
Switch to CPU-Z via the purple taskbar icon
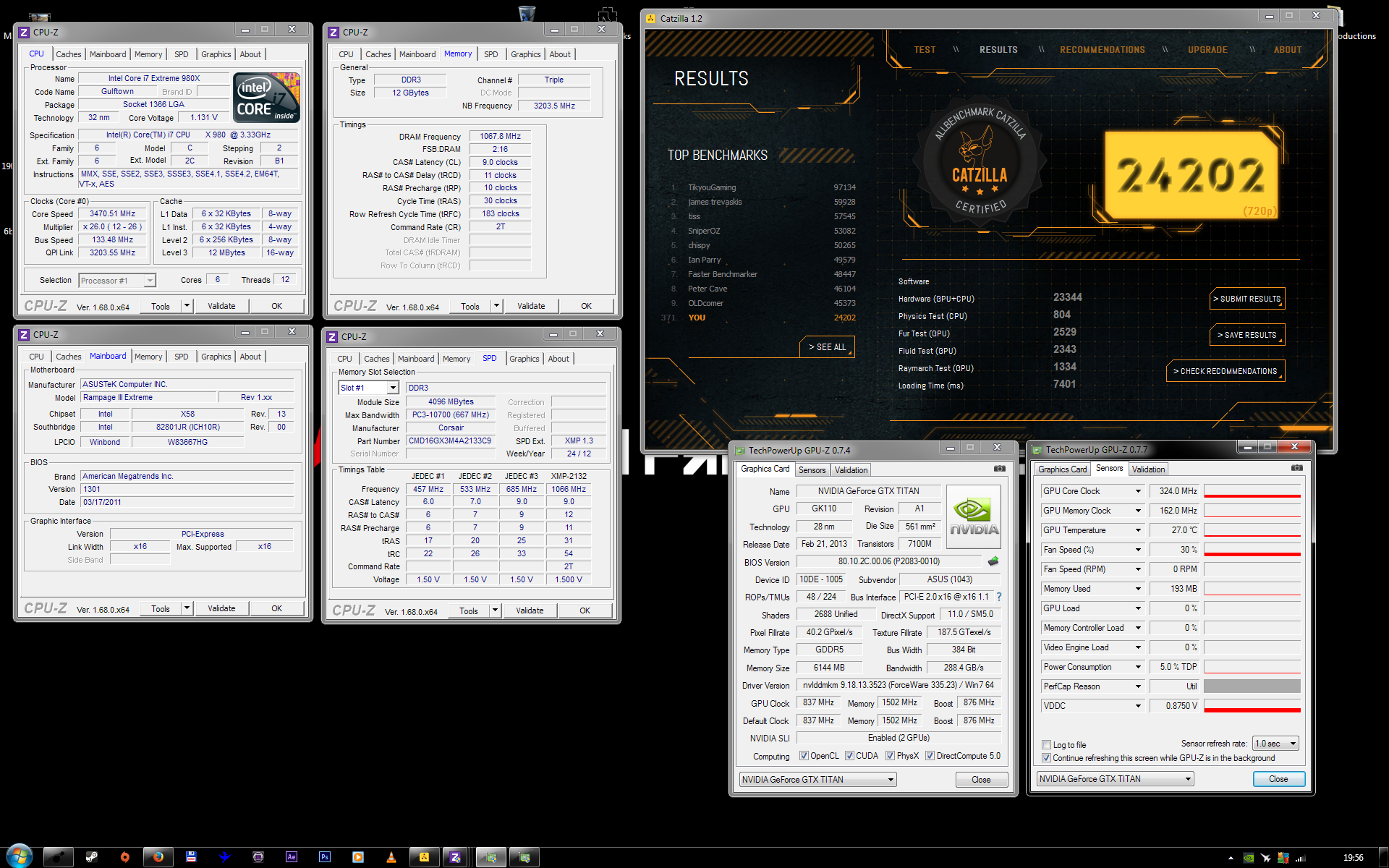pos(456,857)
